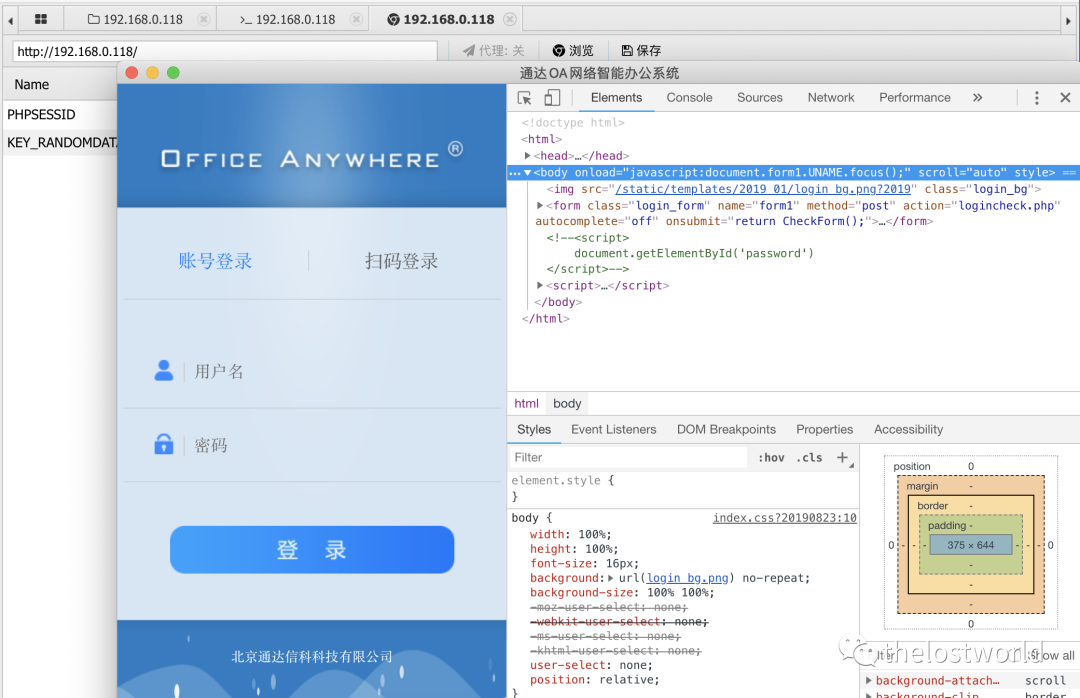Toggle the :hov element state button
This screenshot has width=1080, height=698.
point(771,458)
